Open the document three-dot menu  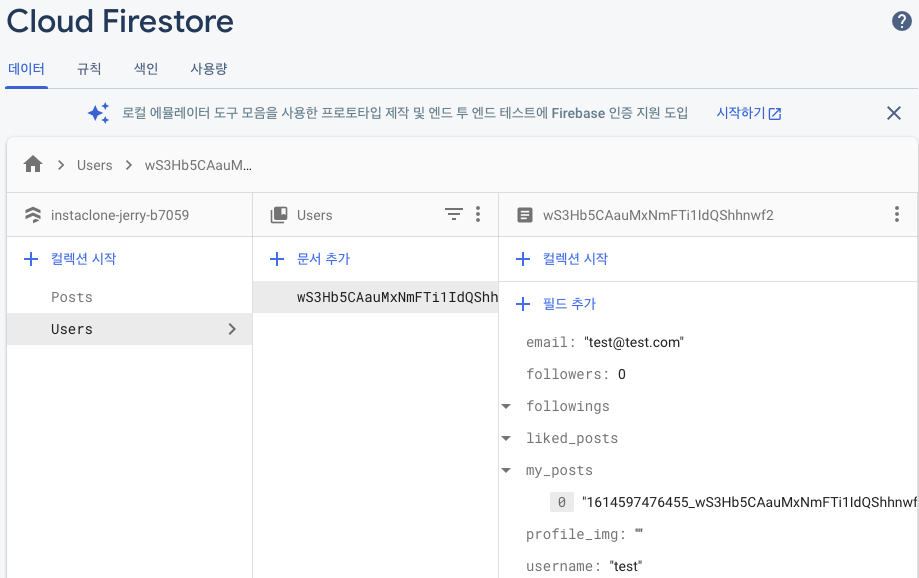click(897, 215)
